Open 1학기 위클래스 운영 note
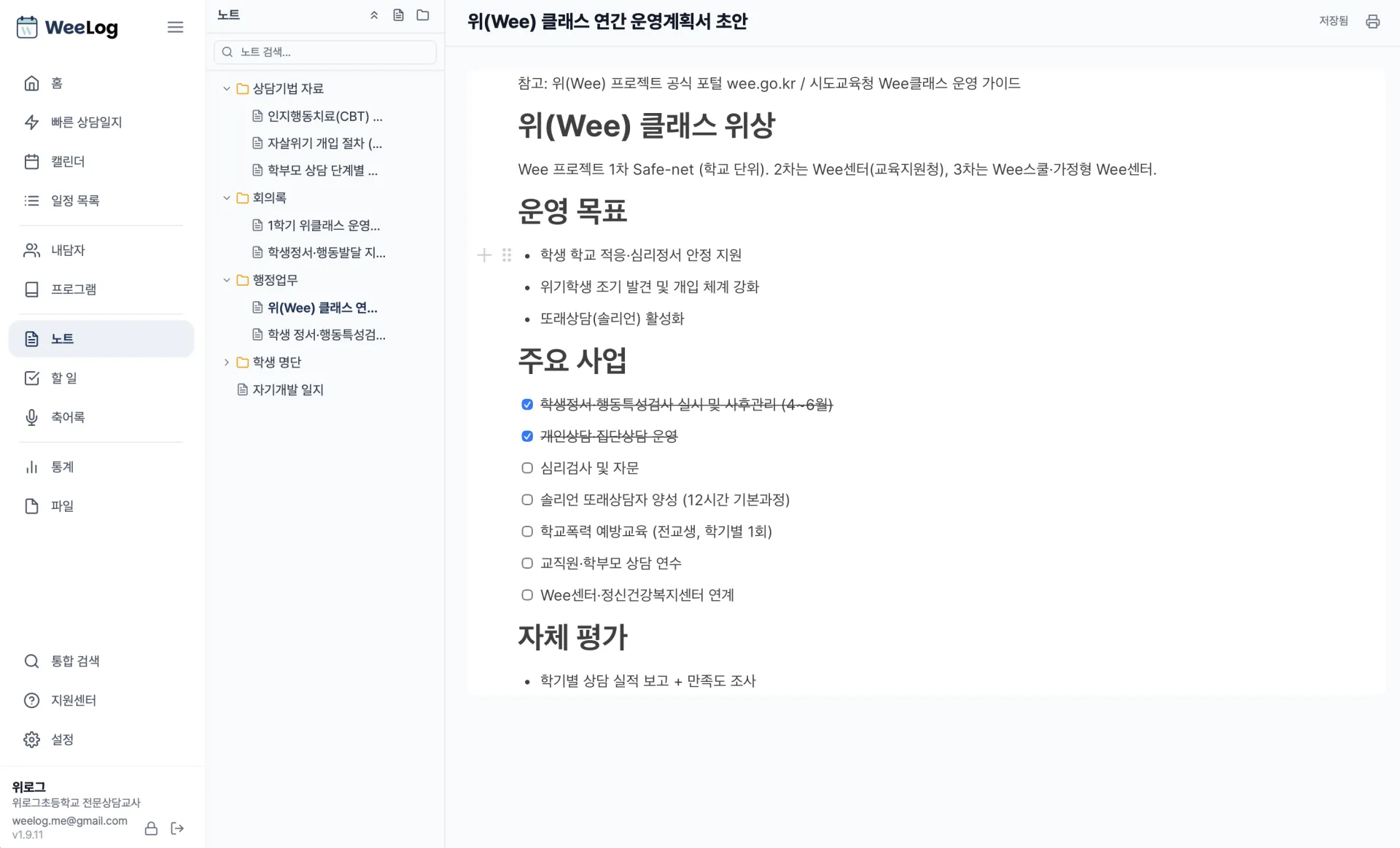This screenshot has width=1400, height=848. coord(325,225)
